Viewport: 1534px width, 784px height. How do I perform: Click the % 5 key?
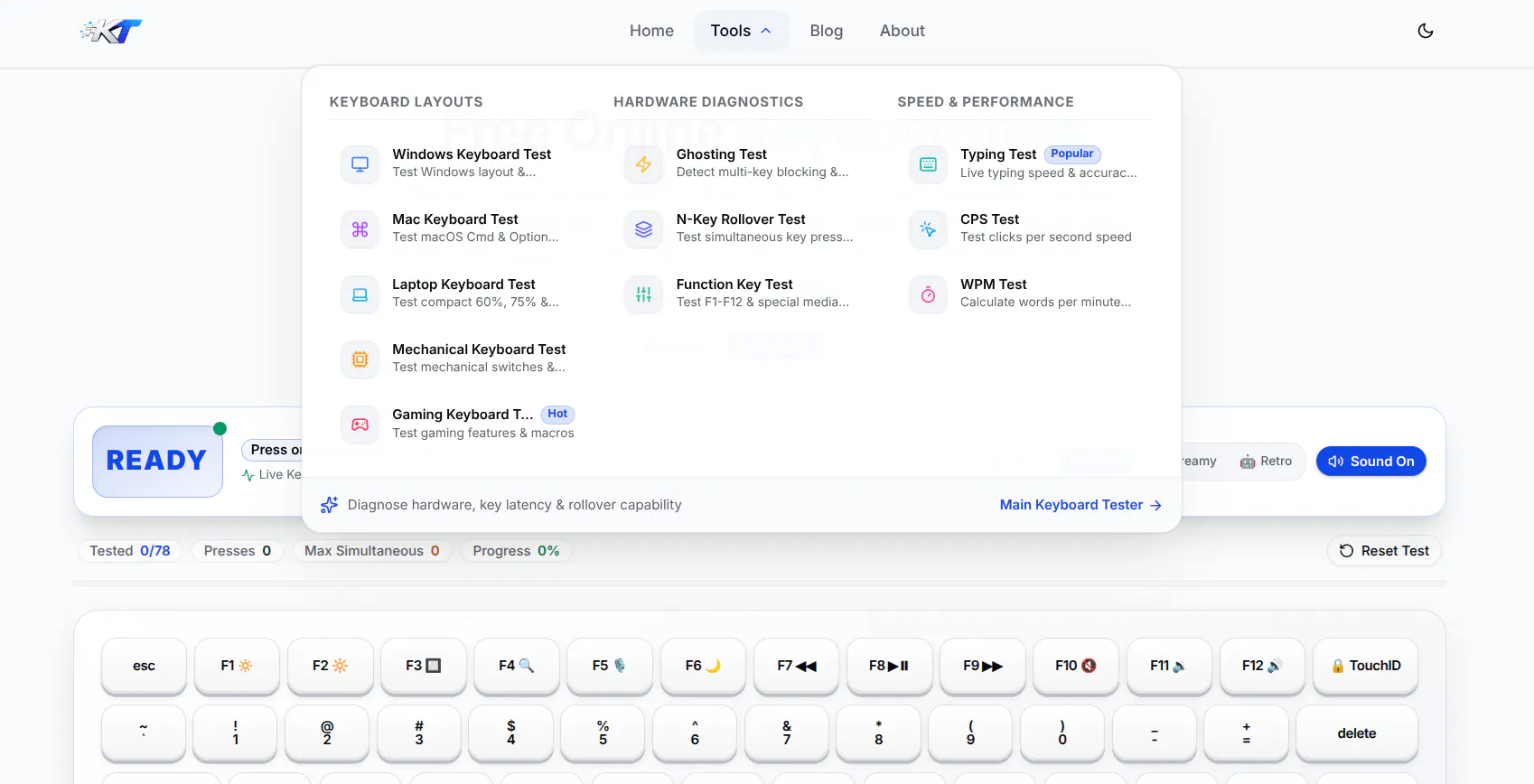603,733
